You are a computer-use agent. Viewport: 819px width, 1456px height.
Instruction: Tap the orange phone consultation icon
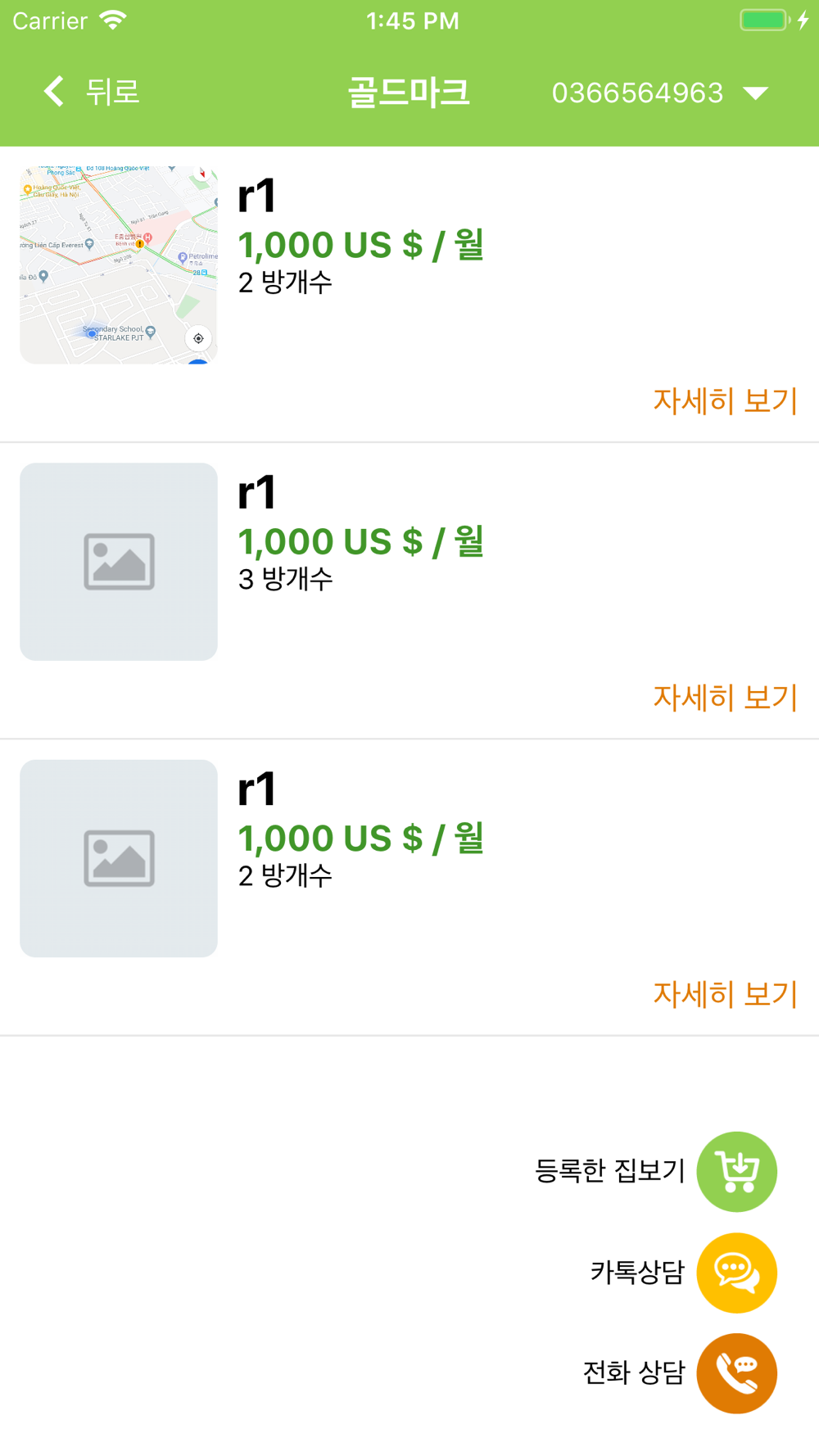point(736,1373)
